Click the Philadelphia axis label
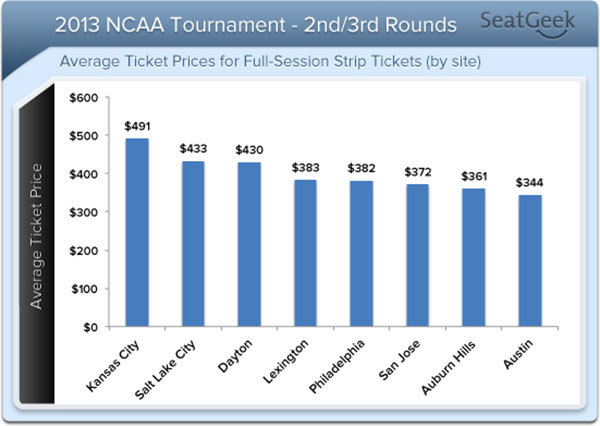Screen dimensions: 600x426 click(x=336, y=366)
